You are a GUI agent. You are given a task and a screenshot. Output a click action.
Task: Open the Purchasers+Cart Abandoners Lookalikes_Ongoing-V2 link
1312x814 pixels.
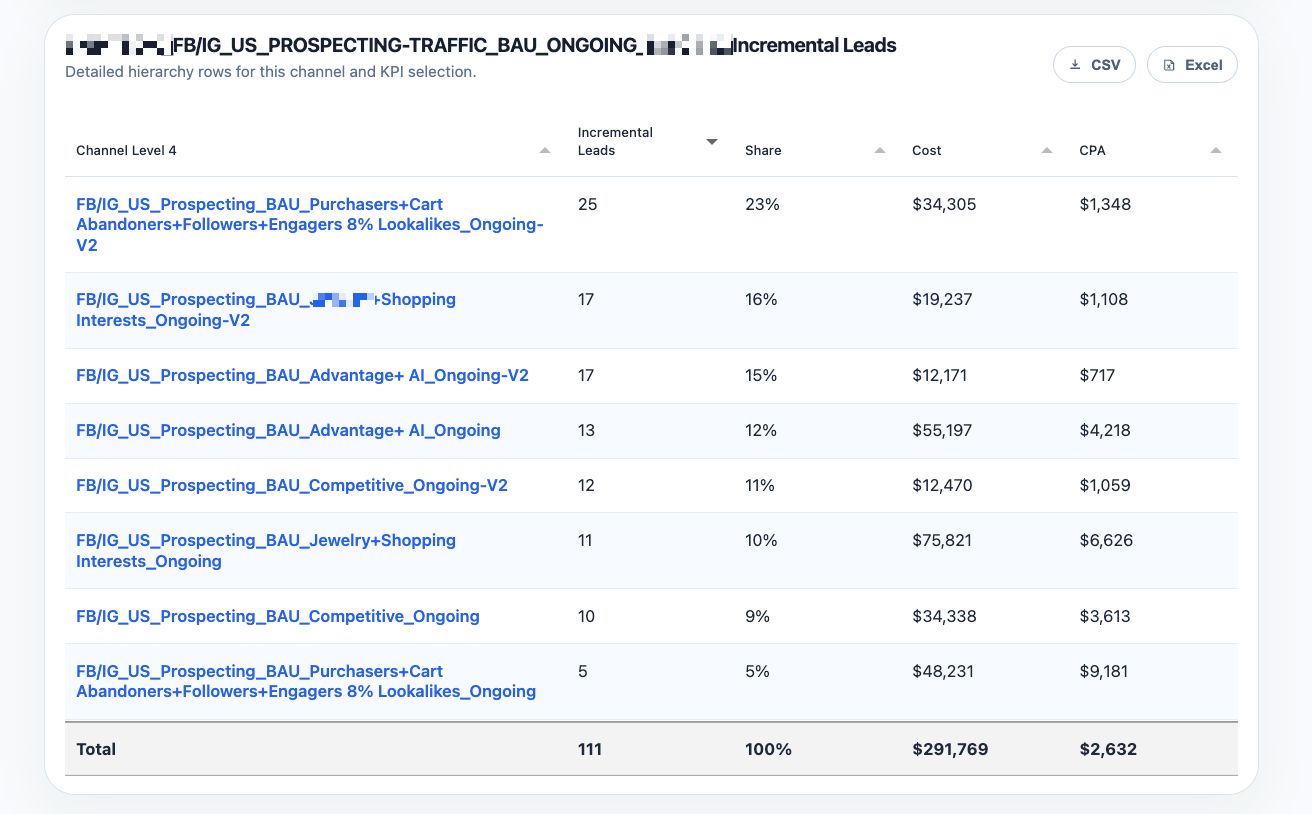point(310,224)
